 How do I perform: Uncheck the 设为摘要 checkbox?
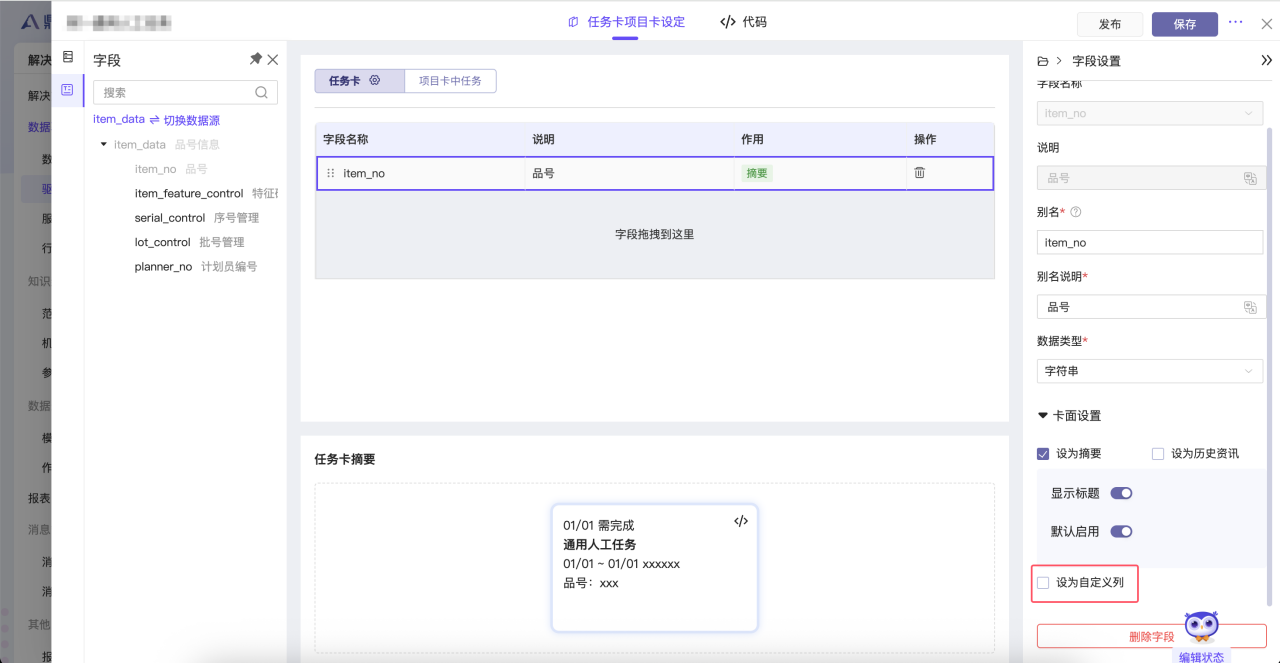(1043, 454)
